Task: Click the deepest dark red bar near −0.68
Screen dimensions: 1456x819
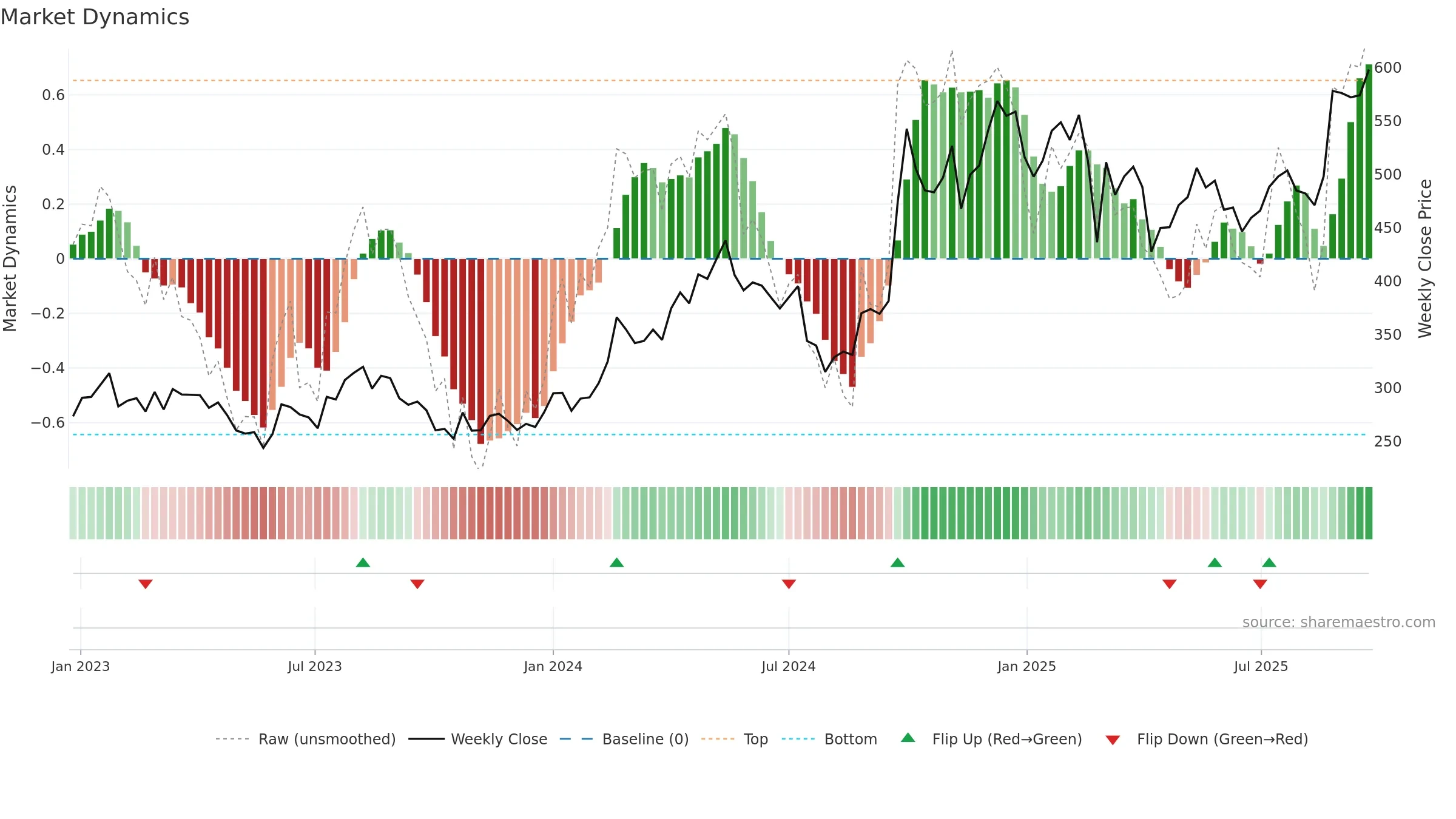Action: tap(480, 351)
